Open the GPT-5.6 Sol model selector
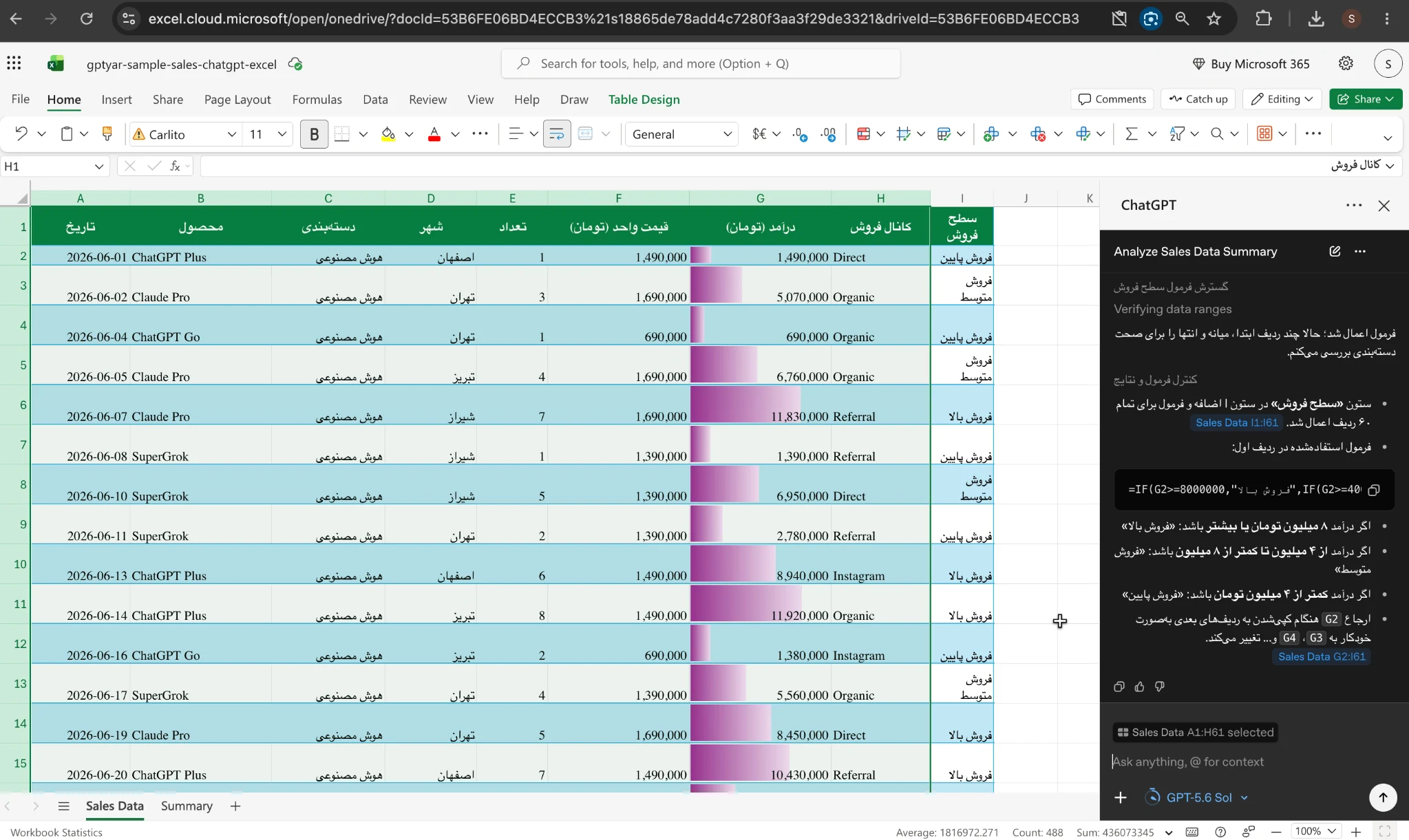The height and width of the screenshot is (840, 1409). point(1197,797)
